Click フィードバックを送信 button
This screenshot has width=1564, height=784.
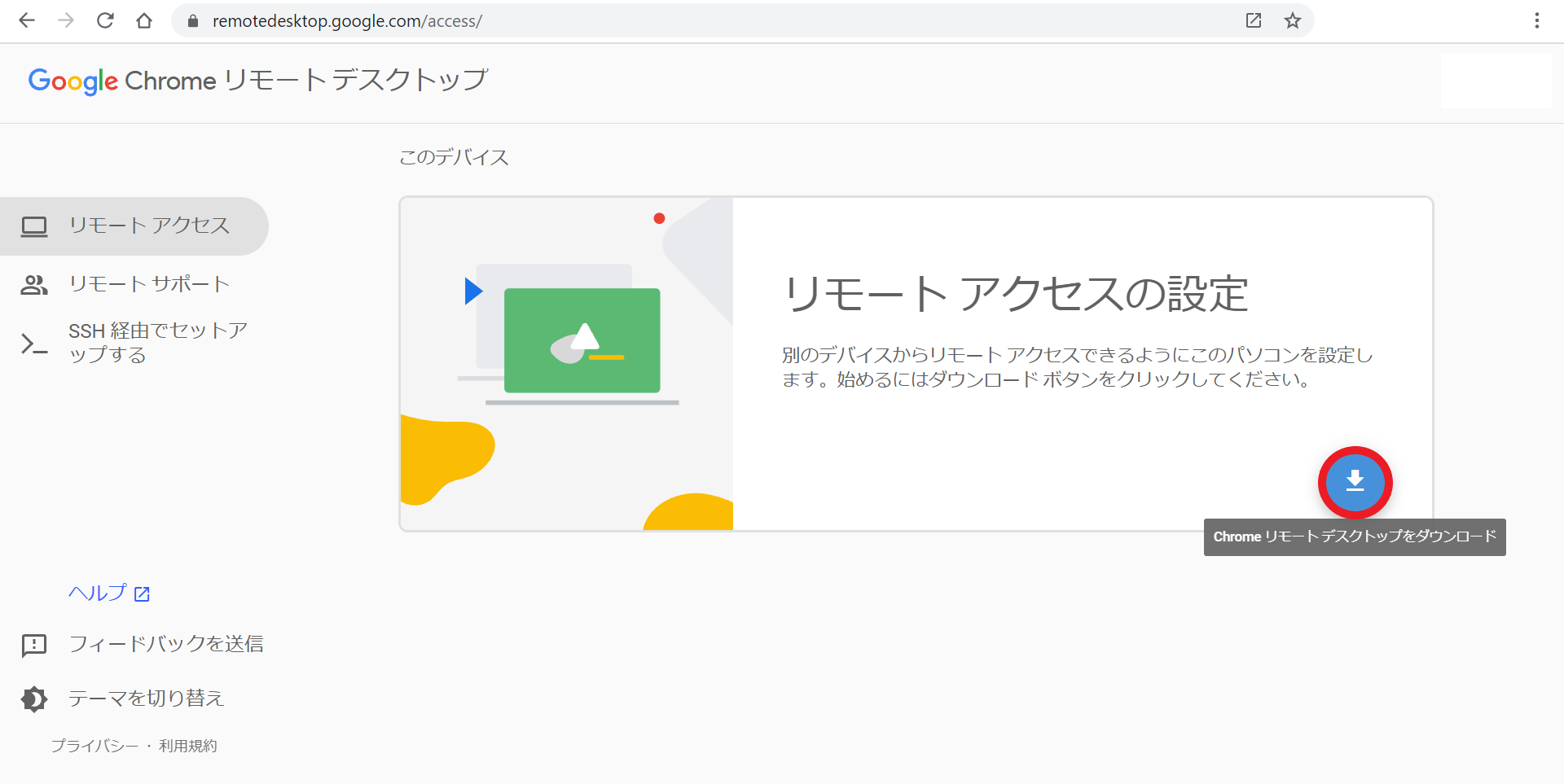click(165, 644)
